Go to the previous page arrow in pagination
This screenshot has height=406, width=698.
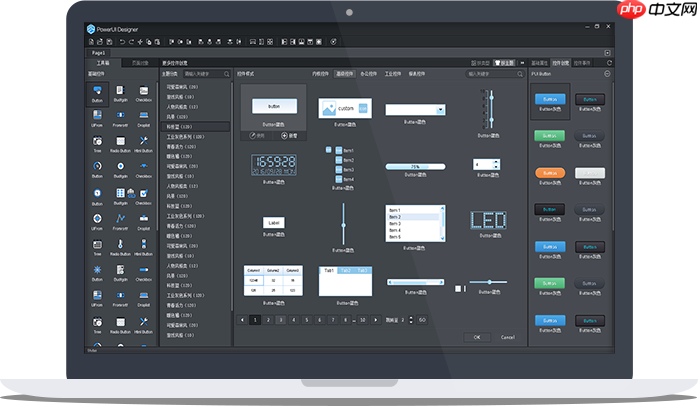pos(242,320)
